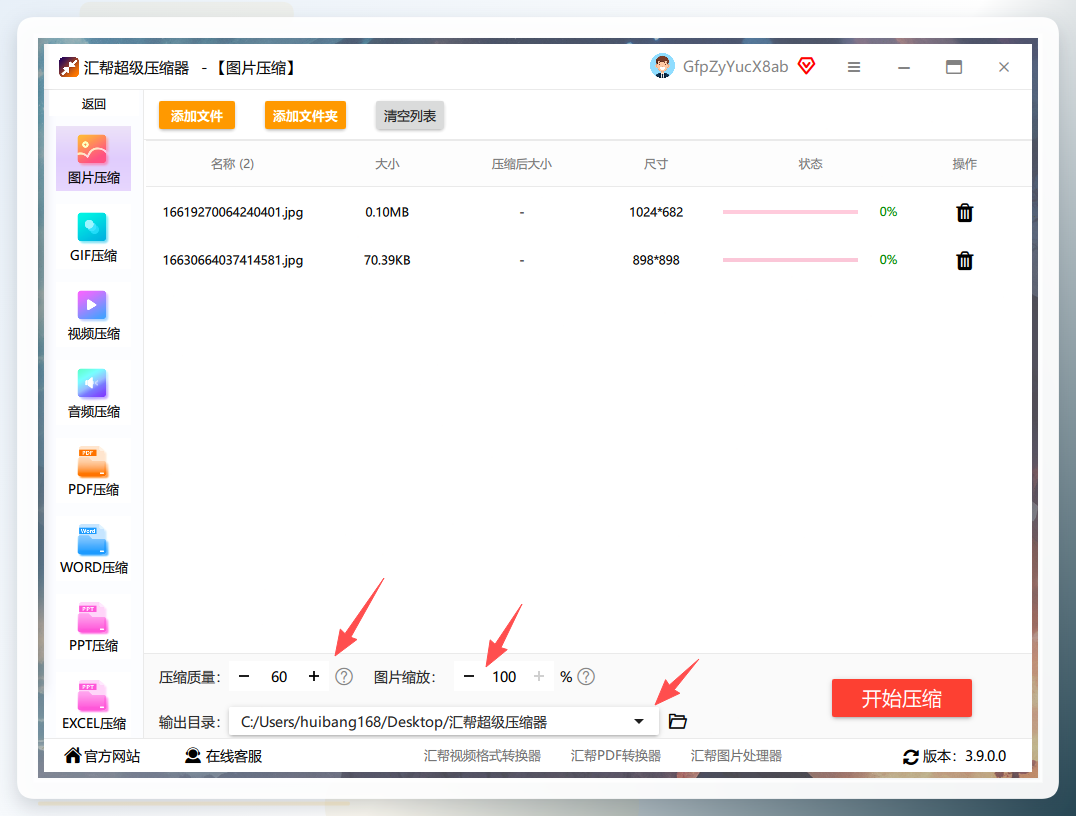Click the help icon beside 压缩质量

[344, 677]
